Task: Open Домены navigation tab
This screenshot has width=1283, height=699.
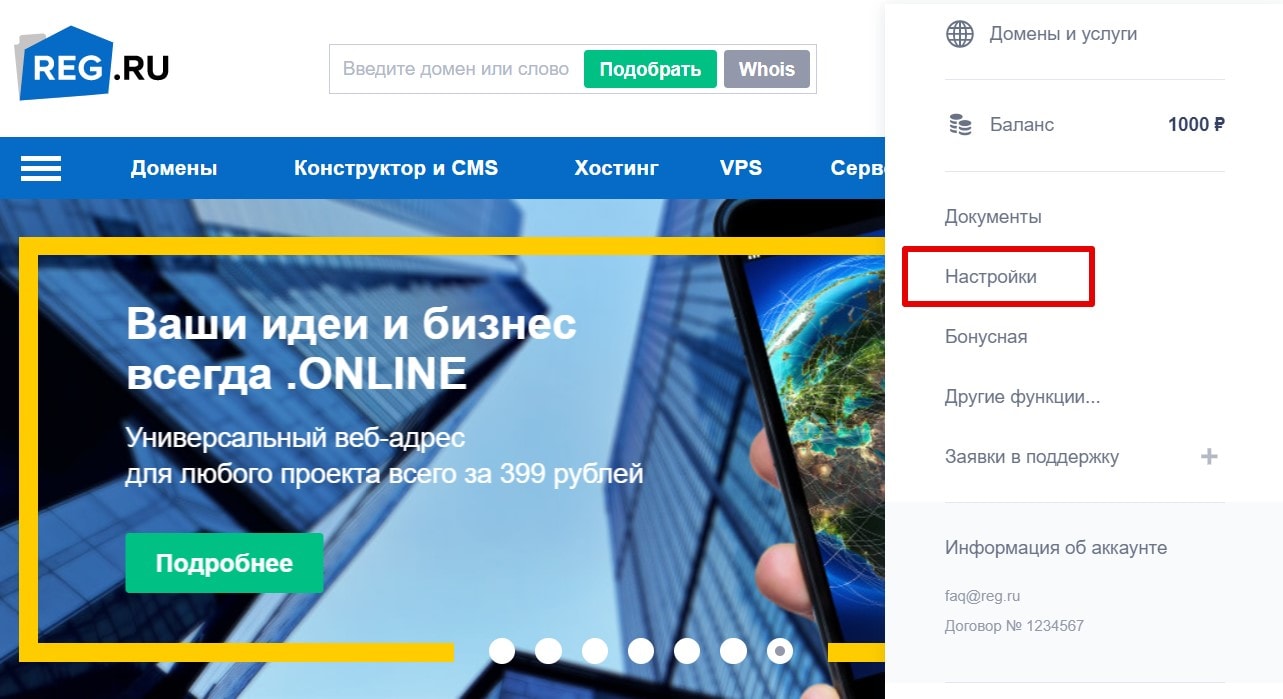Action: point(174,168)
